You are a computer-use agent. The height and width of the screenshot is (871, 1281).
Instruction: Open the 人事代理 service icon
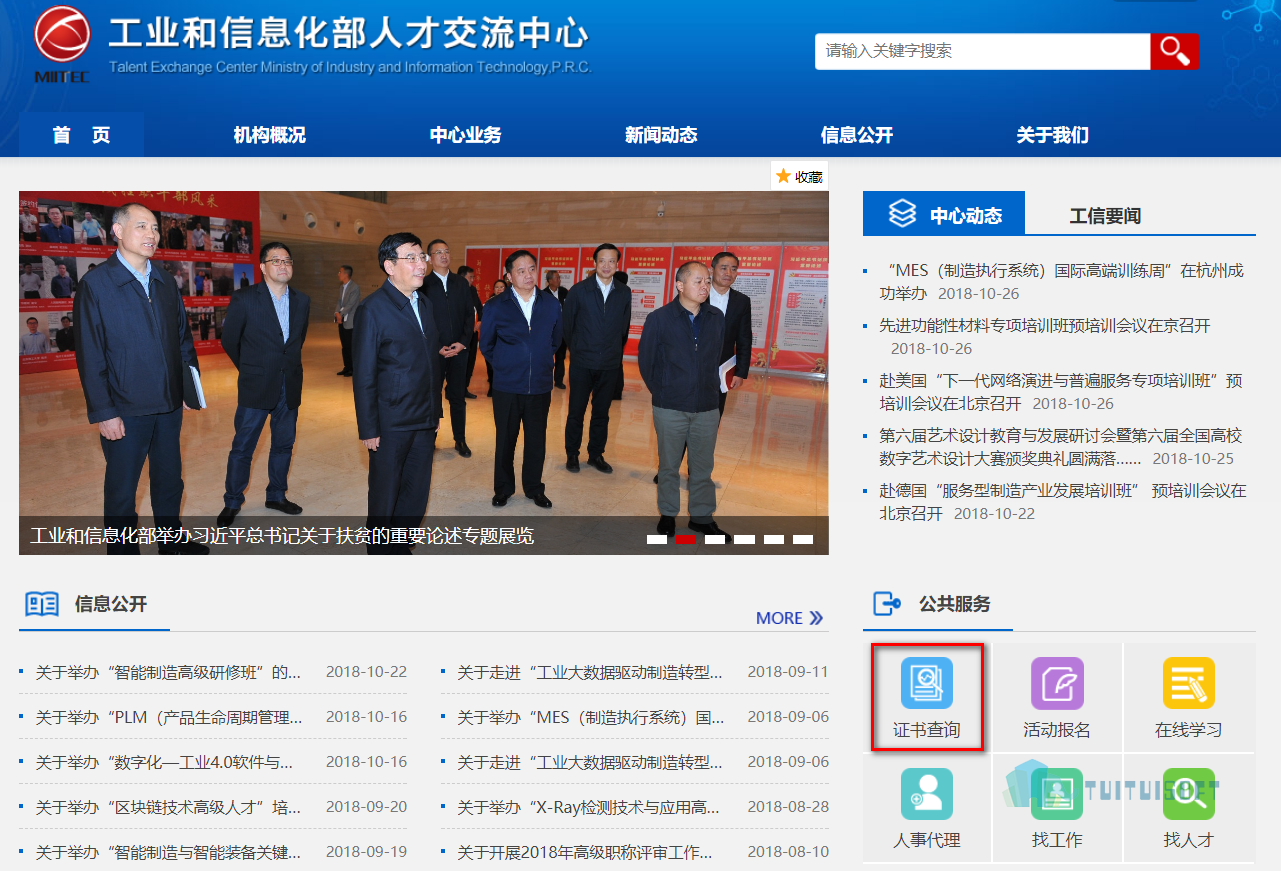point(927,794)
